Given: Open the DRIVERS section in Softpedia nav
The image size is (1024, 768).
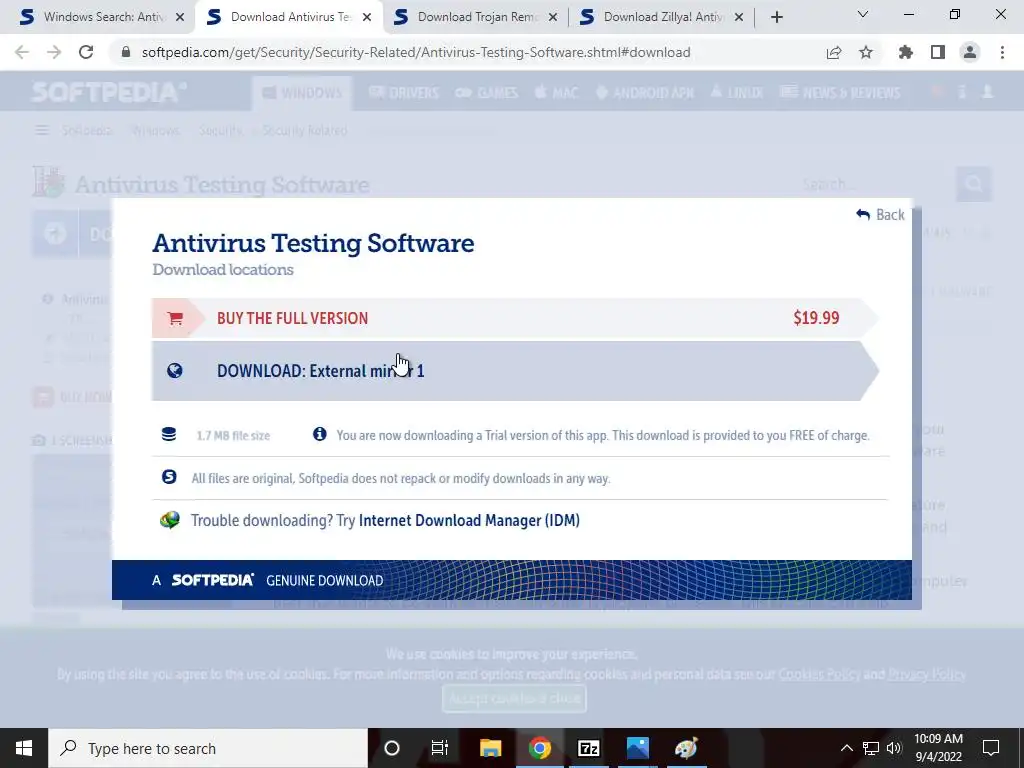Looking at the screenshot, I should [404, 93].
